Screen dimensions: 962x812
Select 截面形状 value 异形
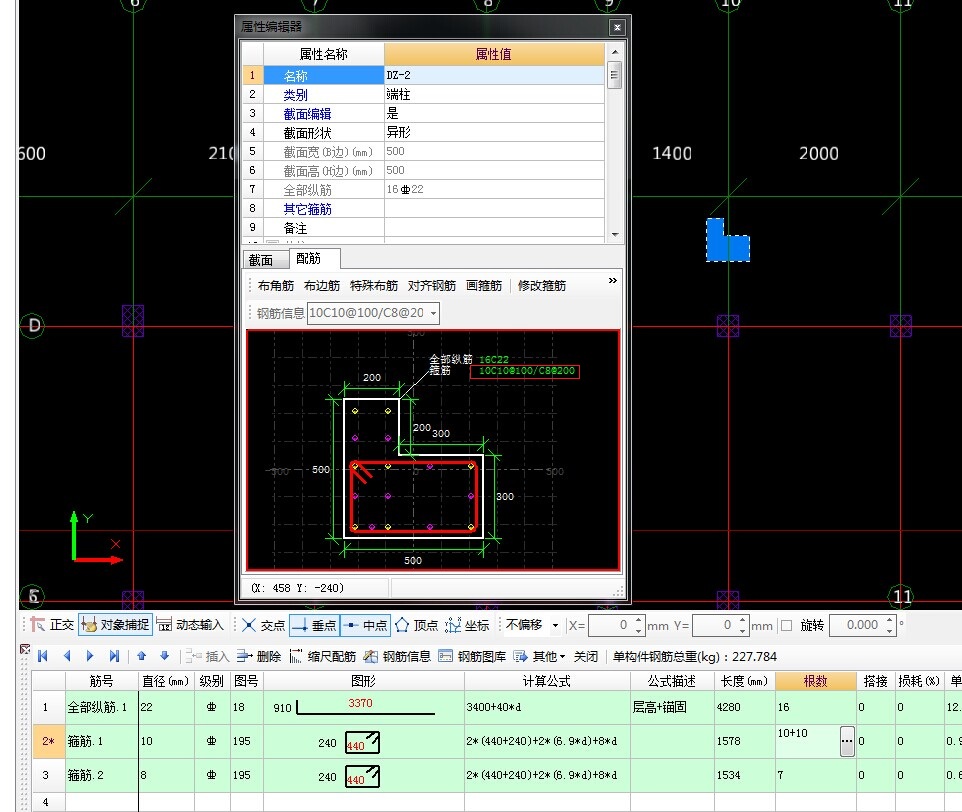tap(494, 132)
